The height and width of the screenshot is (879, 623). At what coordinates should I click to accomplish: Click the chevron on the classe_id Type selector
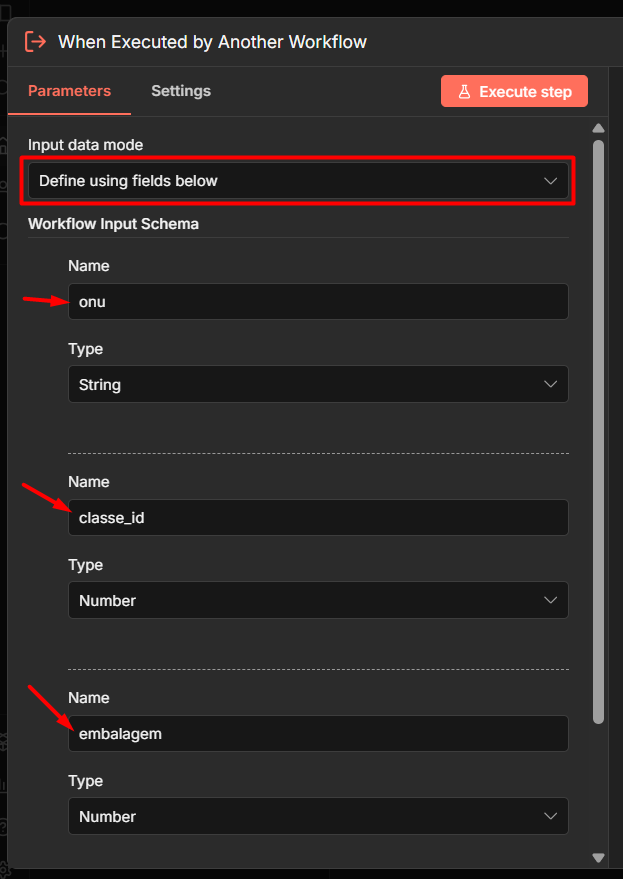pyautogui.click(x=550, y=600)
